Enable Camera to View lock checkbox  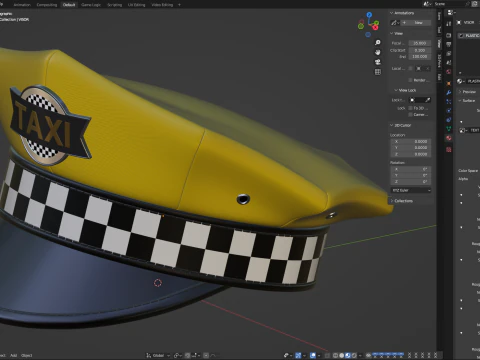pyautogui.click(x=410, y=114)
